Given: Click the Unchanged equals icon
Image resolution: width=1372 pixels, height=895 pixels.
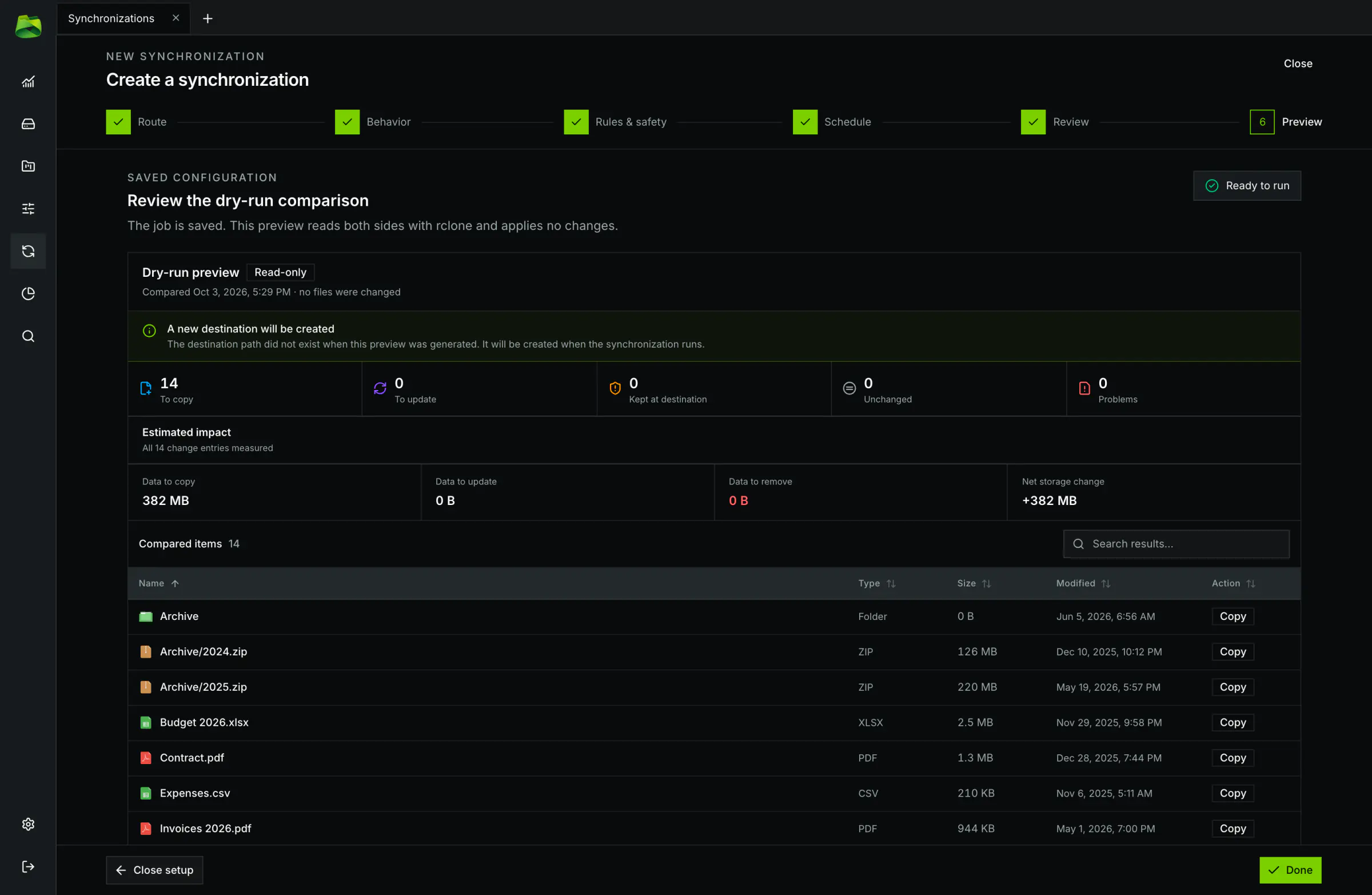Looking at the screenshot, I should [x=849, y=388].
